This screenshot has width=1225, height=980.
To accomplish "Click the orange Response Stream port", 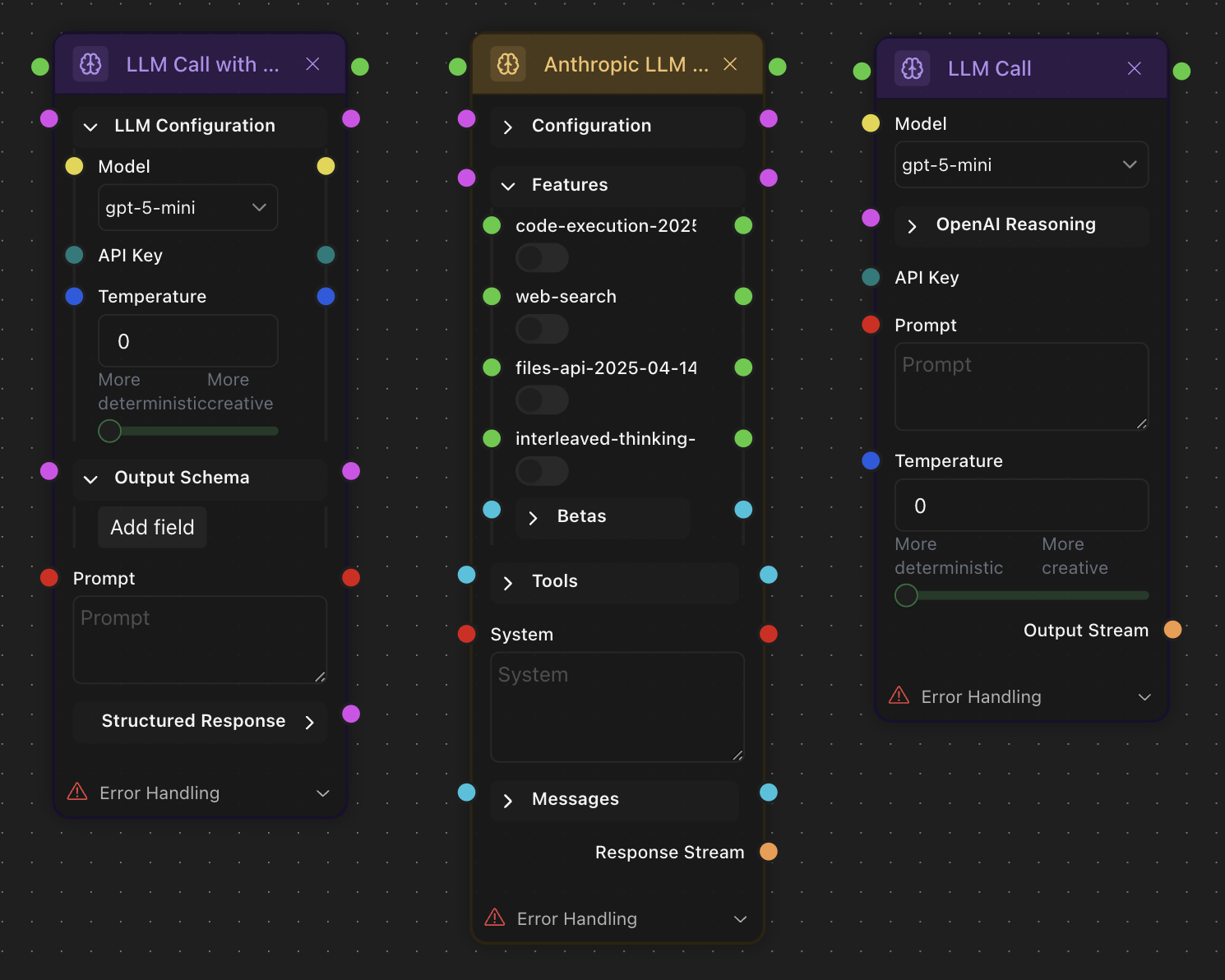I will 769,852.
